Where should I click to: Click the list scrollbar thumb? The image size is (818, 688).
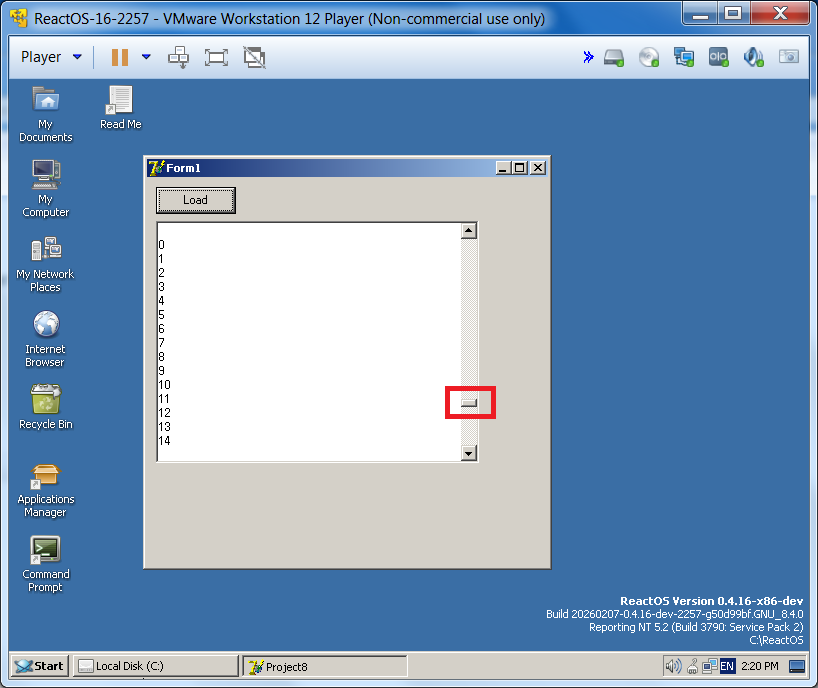point(469,402)
